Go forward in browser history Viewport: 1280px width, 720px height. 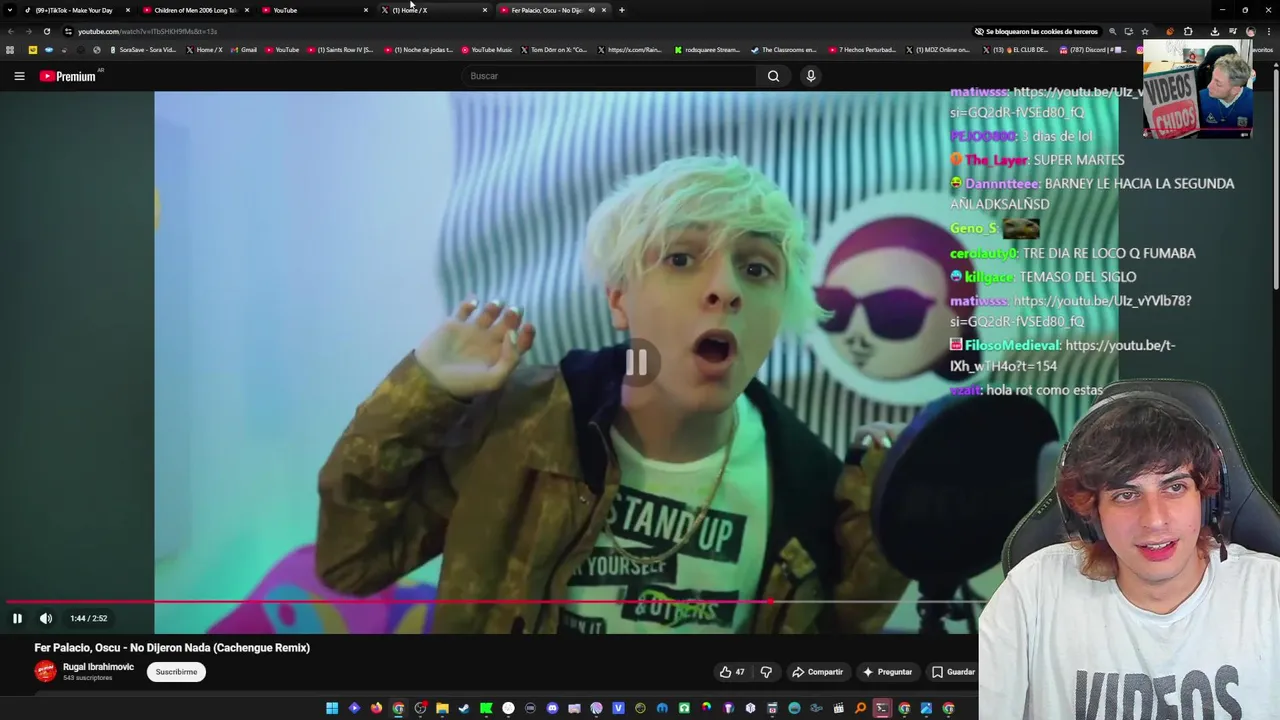[x=28, y=31]
